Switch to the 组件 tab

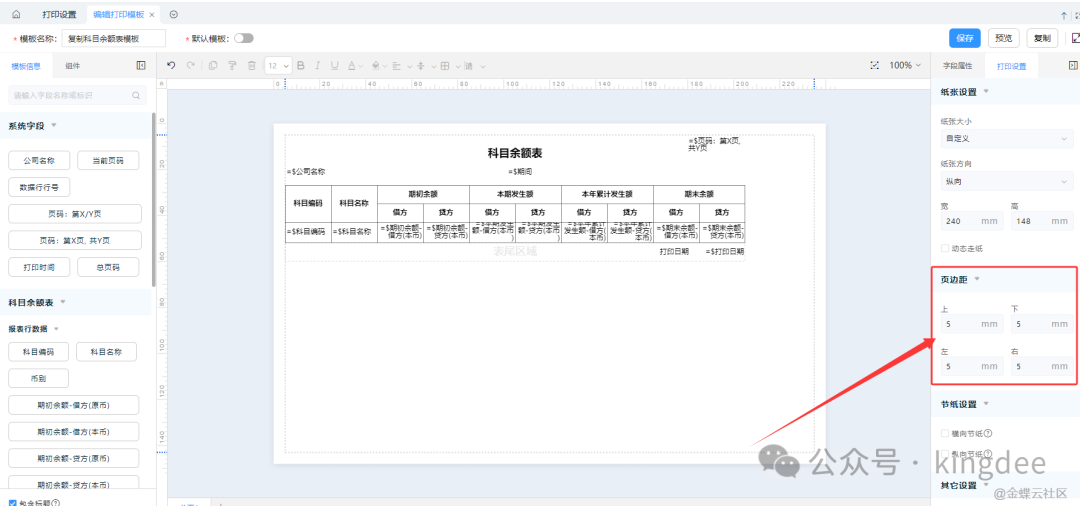click(x=73, y=65)
